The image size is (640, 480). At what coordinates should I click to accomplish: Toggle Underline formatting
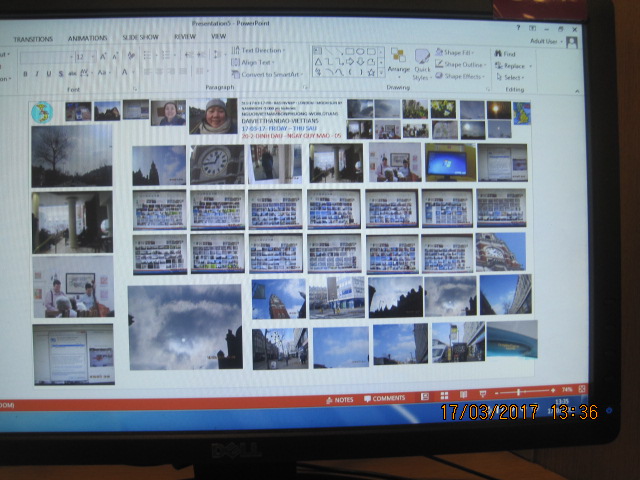click(49, 74)
